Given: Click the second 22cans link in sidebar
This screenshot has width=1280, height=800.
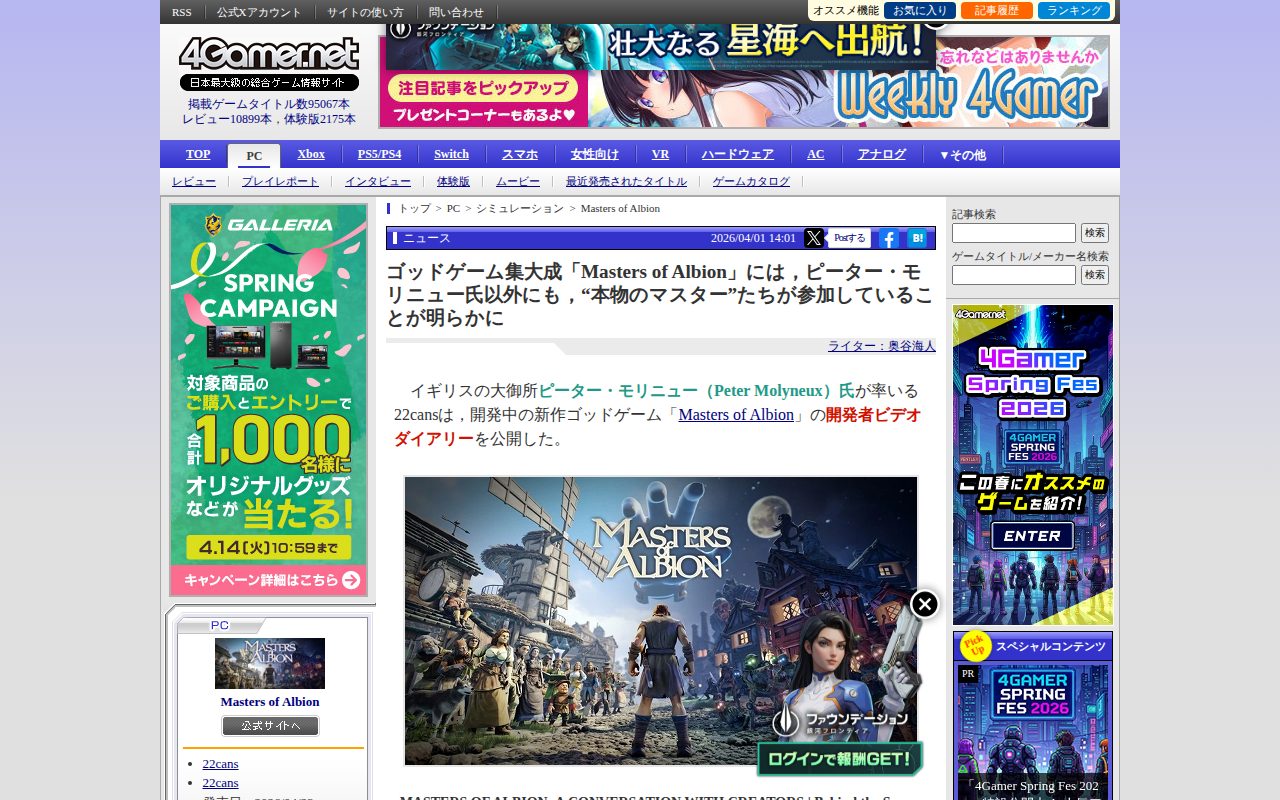Looking at the screenshot, I should pyautogui.click(x=220, y=783).
